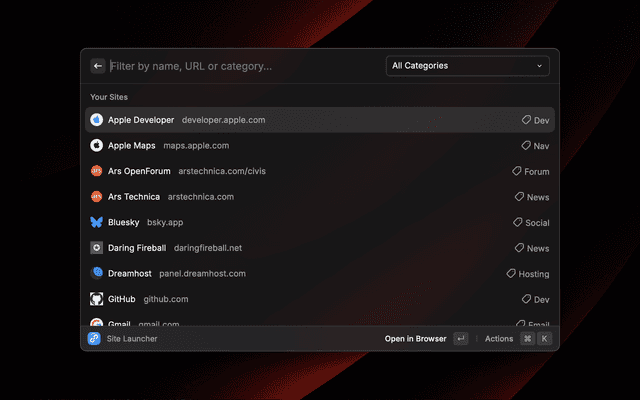Click the Bluesky butterfly icon
This screenshot has height=400, width=640.
click(x=97, y=222)
